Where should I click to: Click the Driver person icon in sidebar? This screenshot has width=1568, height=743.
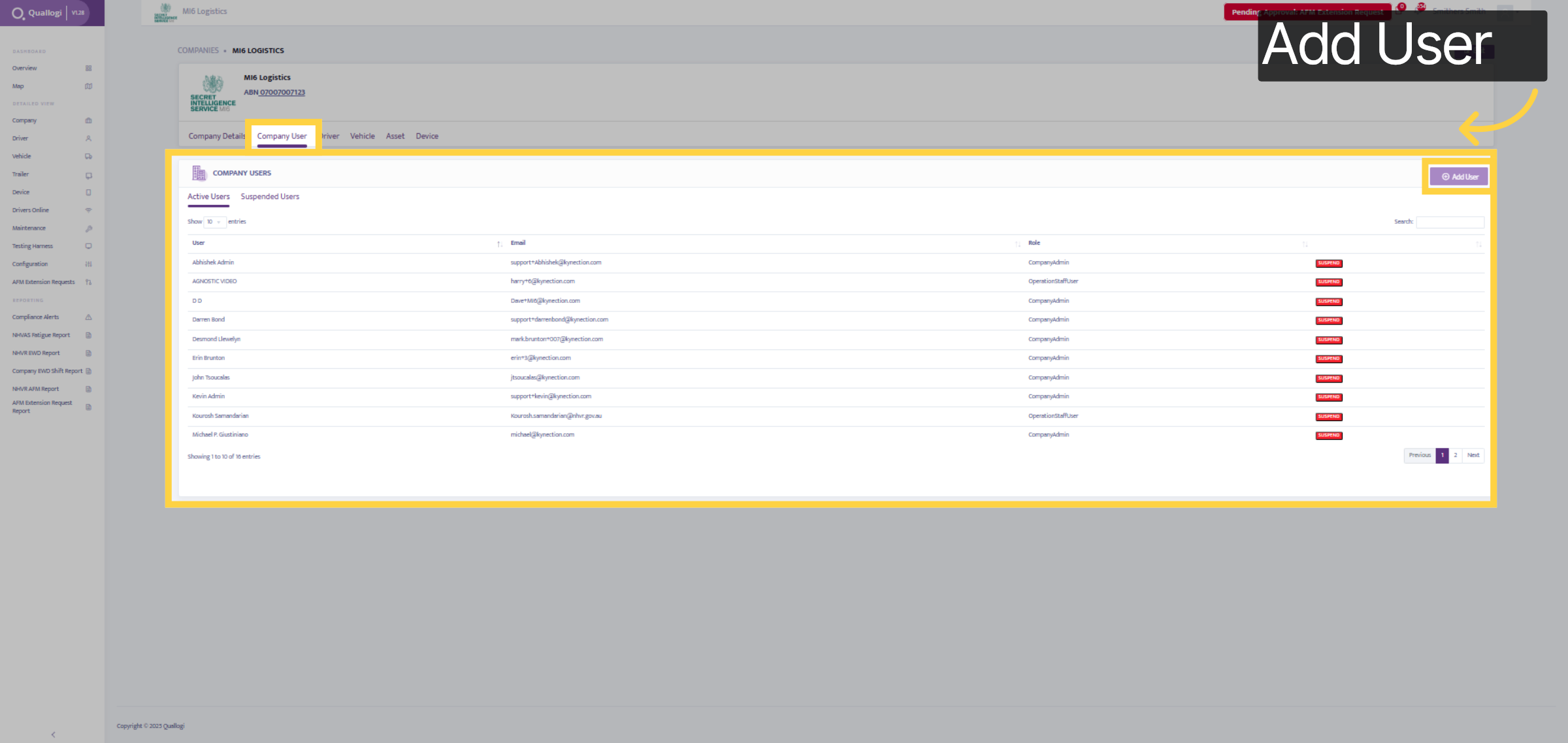(x=88, y=138)
